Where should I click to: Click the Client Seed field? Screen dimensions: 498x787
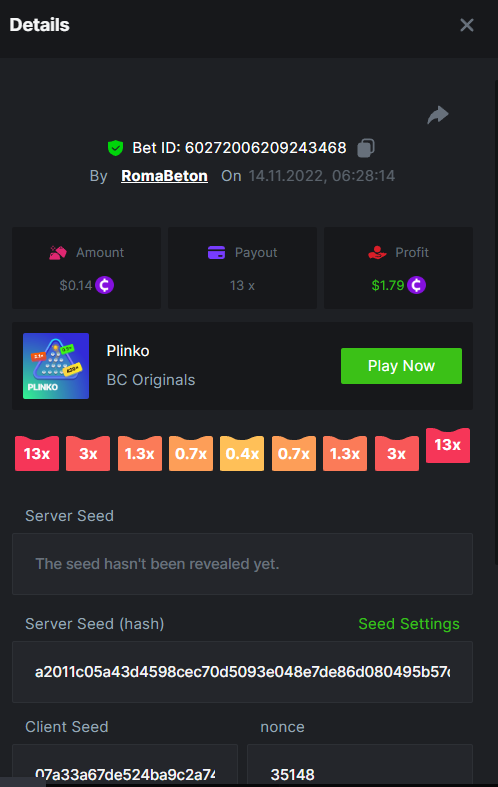124,765
